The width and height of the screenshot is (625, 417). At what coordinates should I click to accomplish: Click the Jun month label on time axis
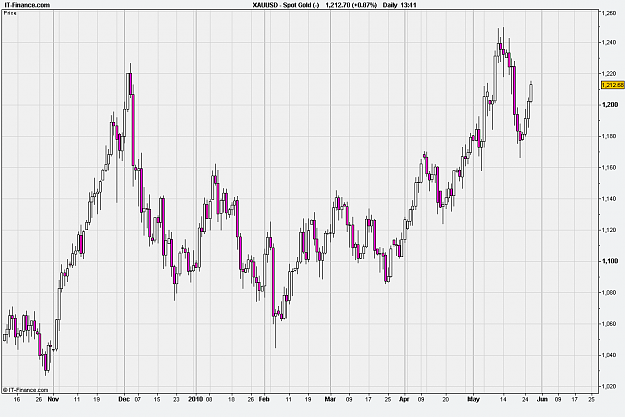pyautogui.click(x=542, y=399)
